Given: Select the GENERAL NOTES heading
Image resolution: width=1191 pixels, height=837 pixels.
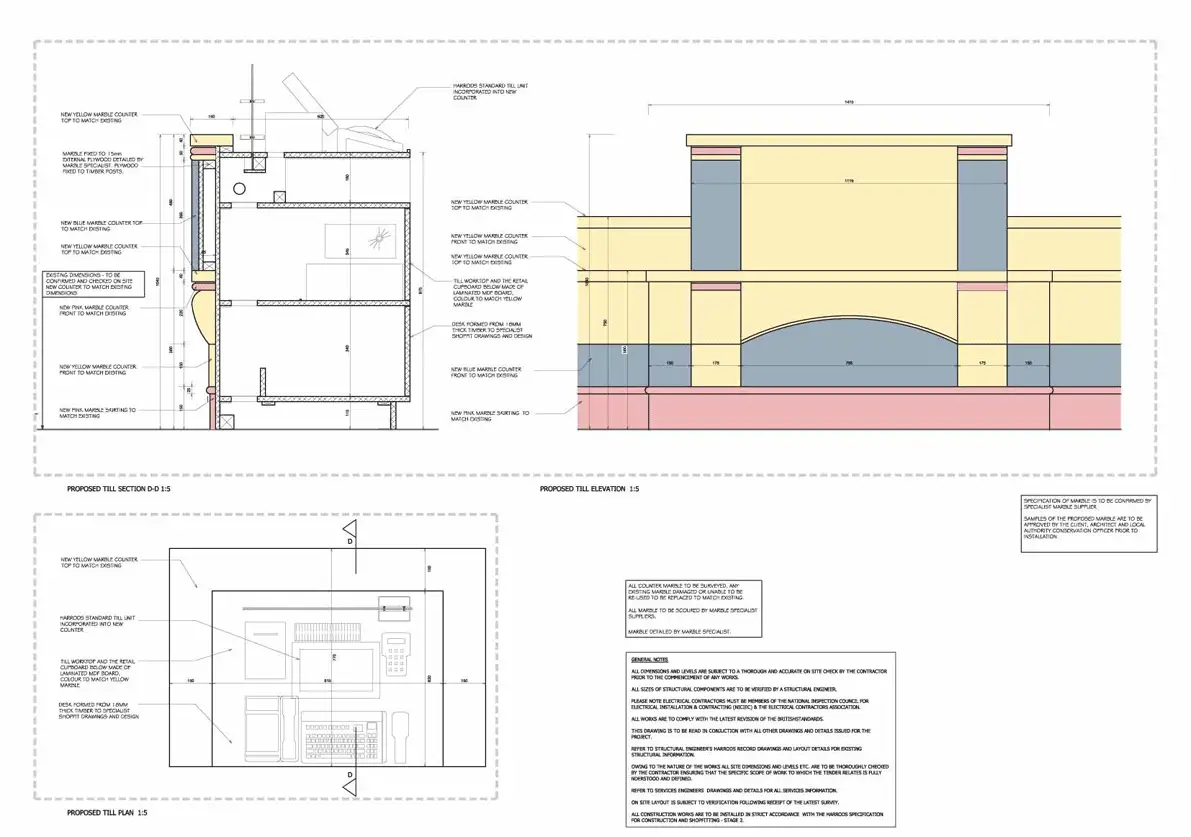Looking at the screenshot, I should click(646, 661).
